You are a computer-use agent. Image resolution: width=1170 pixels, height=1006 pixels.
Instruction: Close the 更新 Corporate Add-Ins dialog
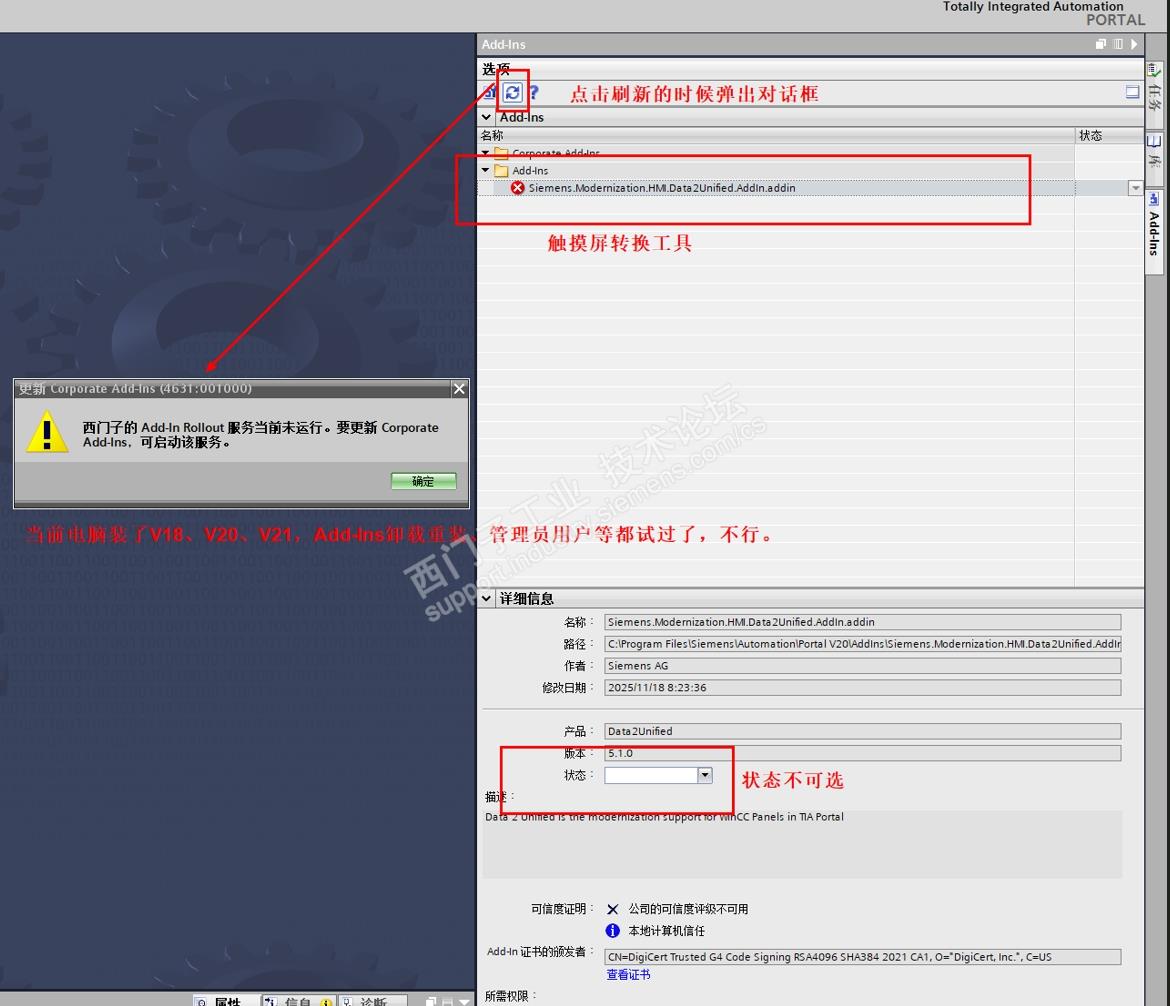(459, 388)
